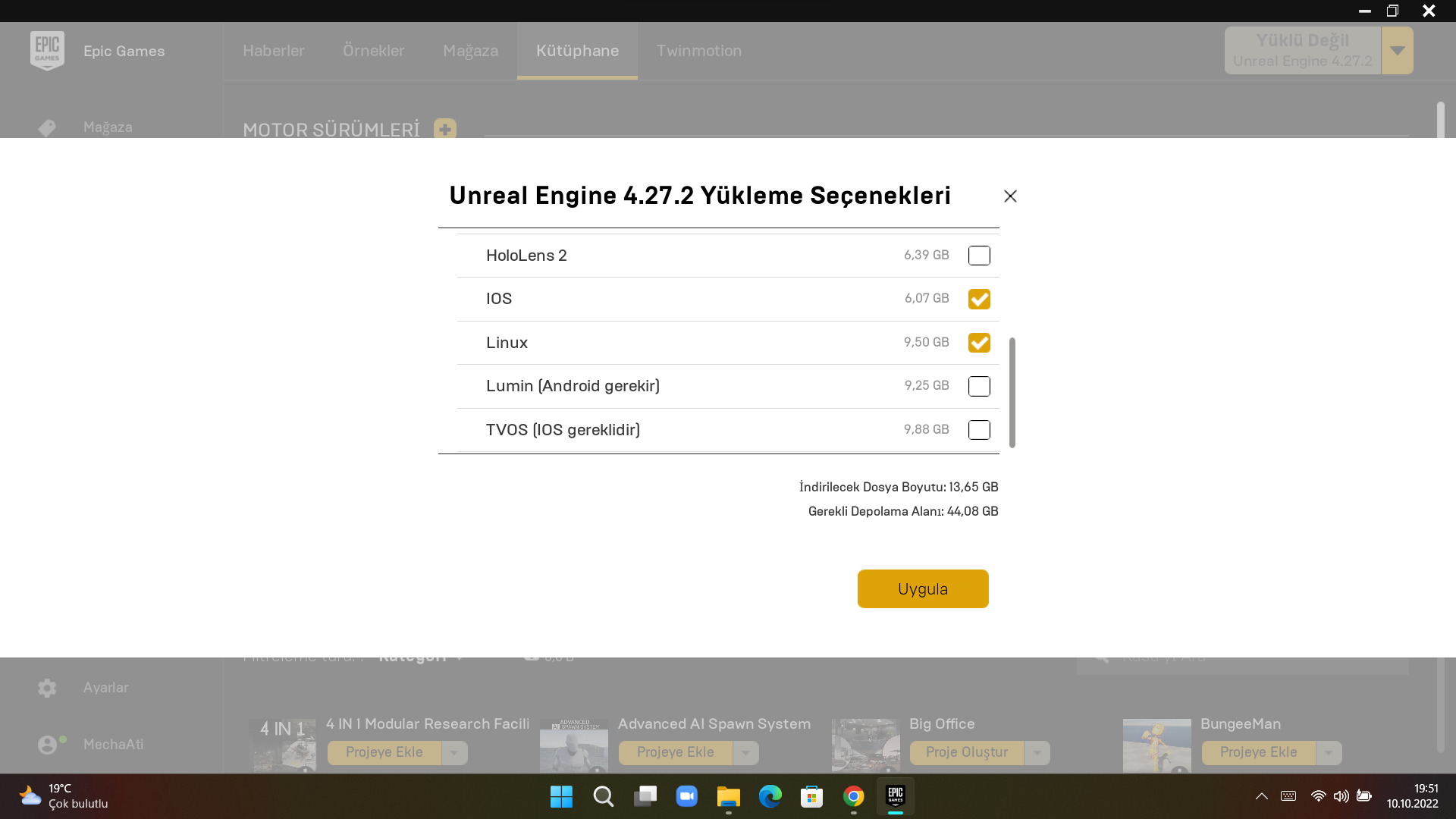The width and height of the screenshot is (1456, 819).
Task: Switch to the Twinmotion tab
Action: click(x=699, y=51)
